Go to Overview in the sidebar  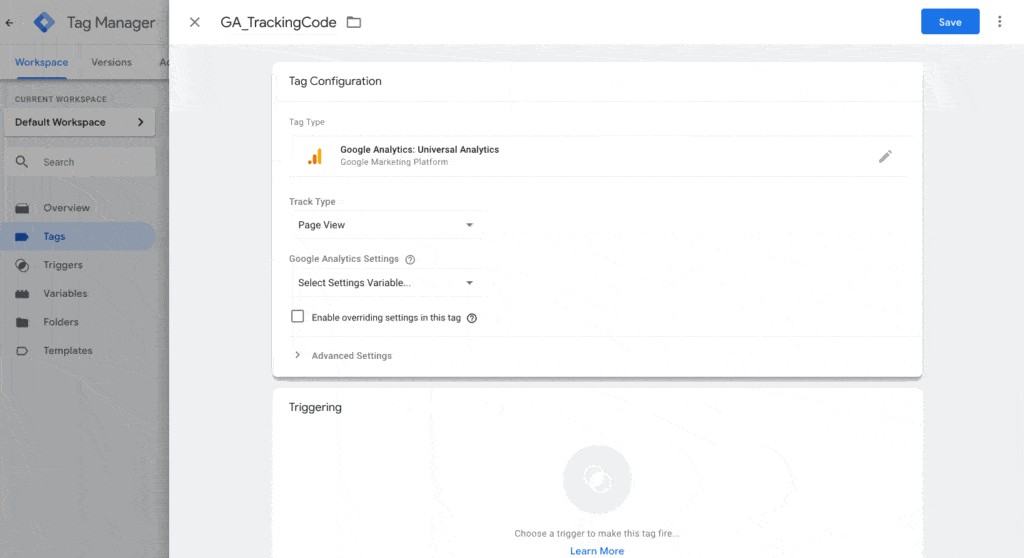click(x=67, y=208)
